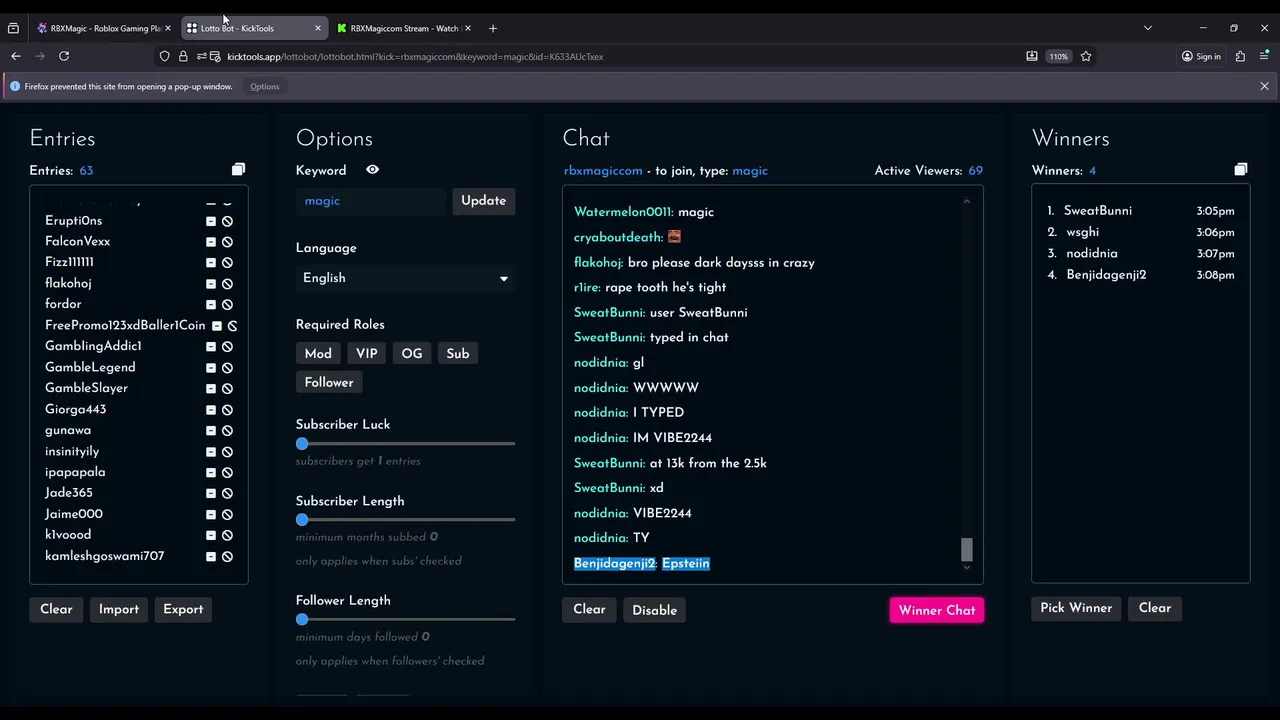Viewport: 1280px width, 720px height.
Task: Click the 110% zoom level indicator
Action: tap(1058, 56)
